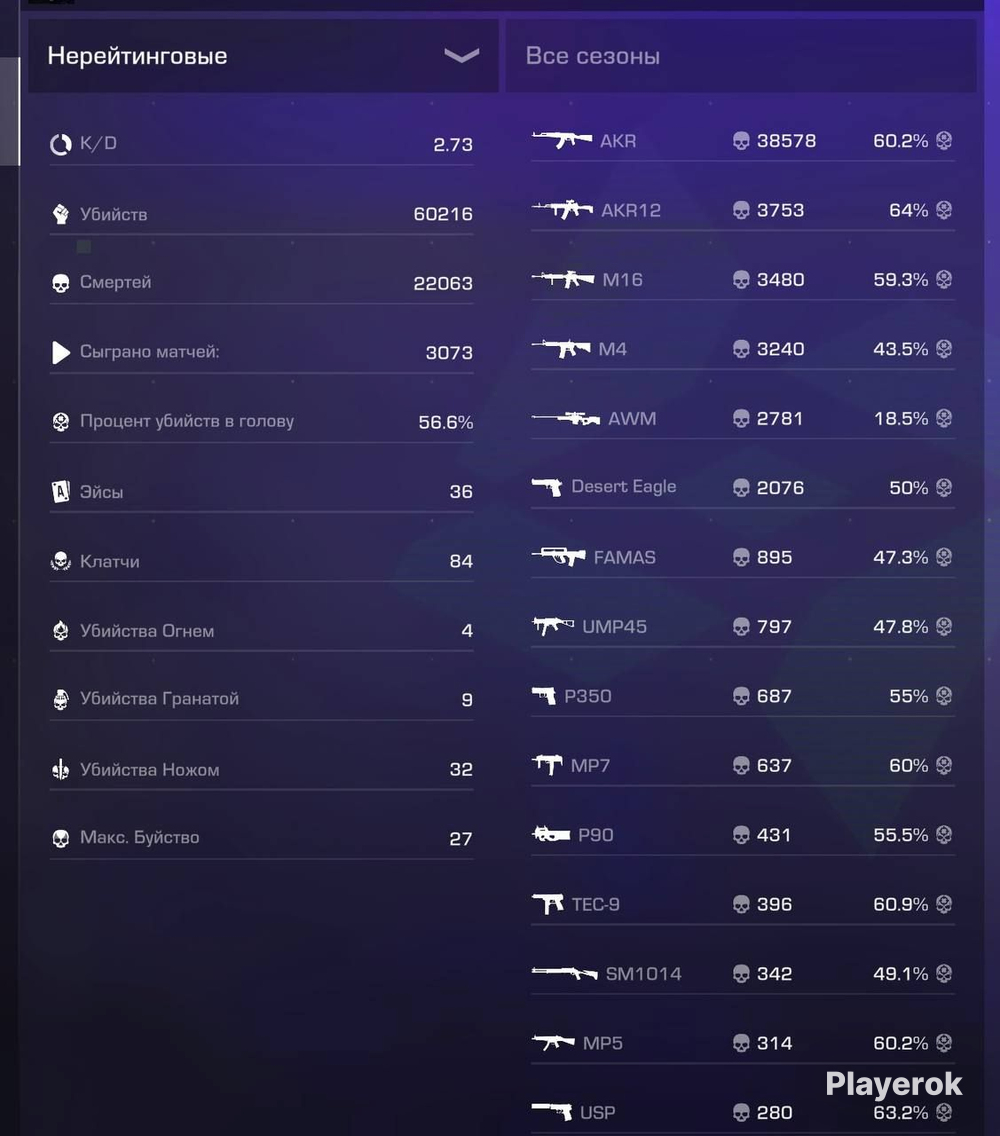Click the skull icon beside Смертей
The width and height of the screenshot is (1000, 1136).
click(61, 283)
